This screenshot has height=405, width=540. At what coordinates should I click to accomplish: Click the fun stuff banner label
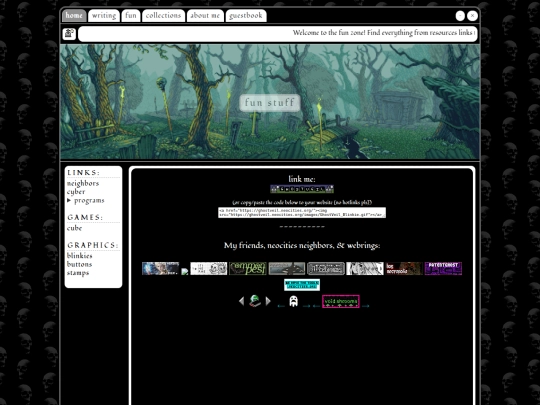click(x=270, y=103)
